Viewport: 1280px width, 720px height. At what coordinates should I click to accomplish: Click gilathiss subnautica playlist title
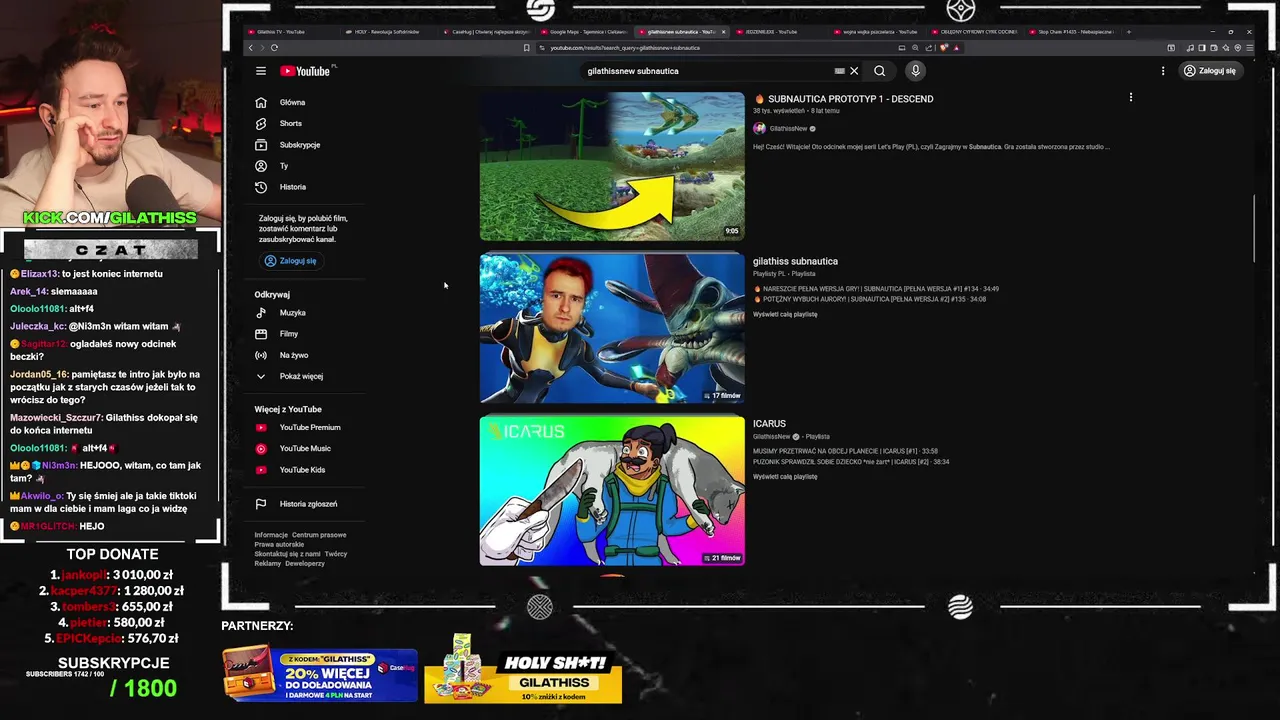tap(795, 261)
